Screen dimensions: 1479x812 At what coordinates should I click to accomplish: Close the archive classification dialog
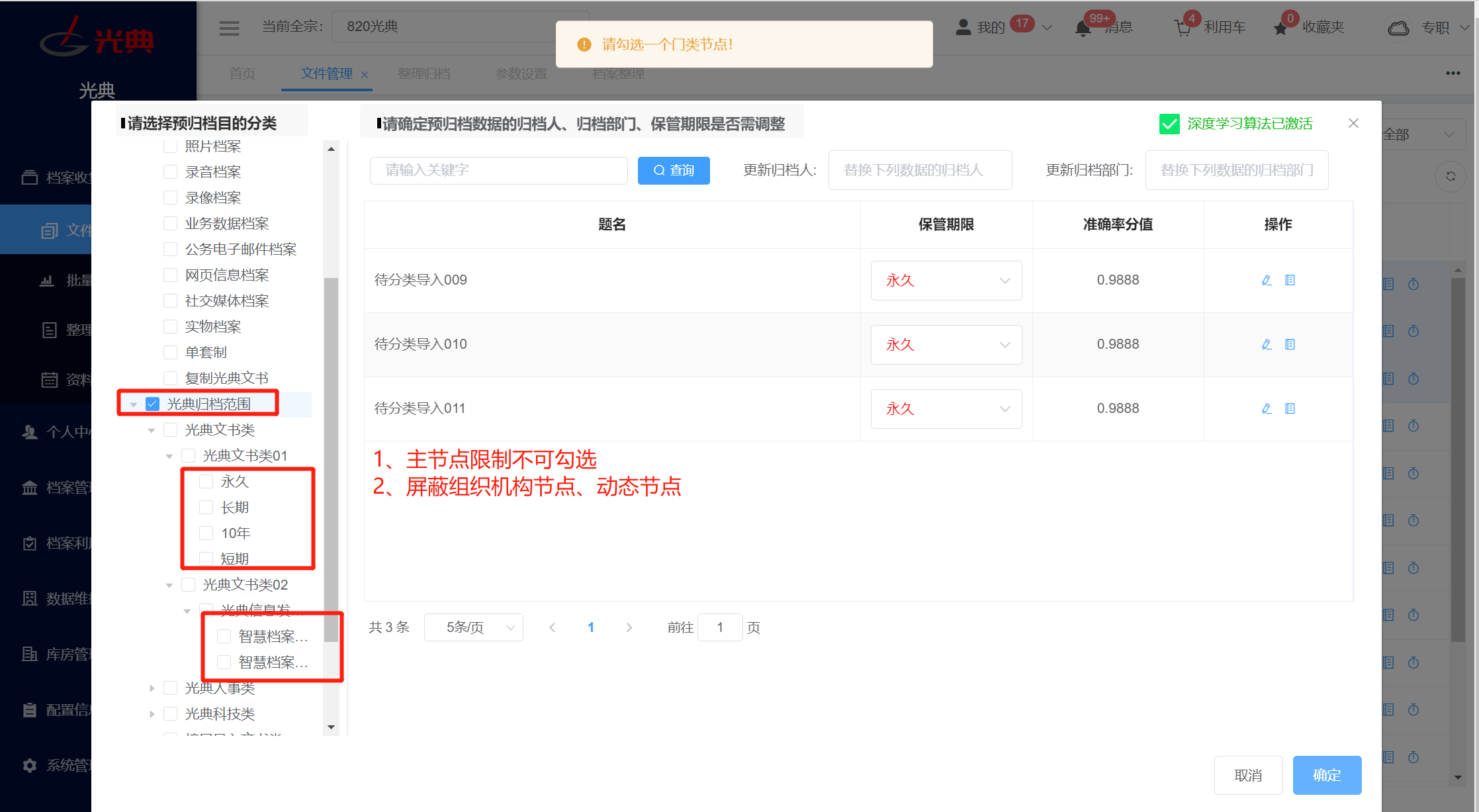[1353, 123]
